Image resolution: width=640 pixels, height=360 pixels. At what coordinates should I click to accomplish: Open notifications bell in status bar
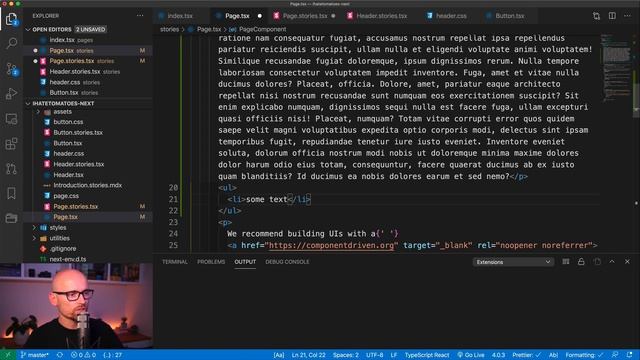[630, 355]
